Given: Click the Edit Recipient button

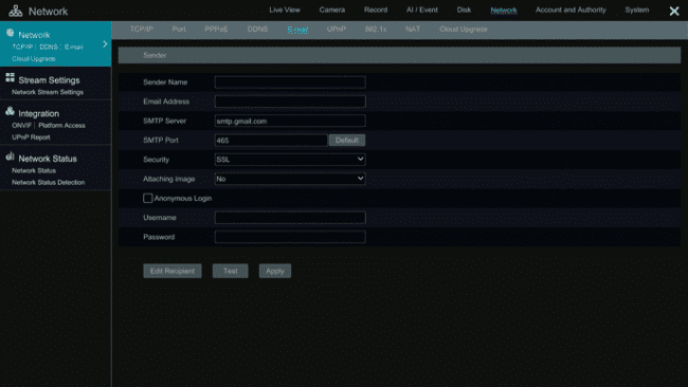Looking at the screenshot, I should [172, 271].
